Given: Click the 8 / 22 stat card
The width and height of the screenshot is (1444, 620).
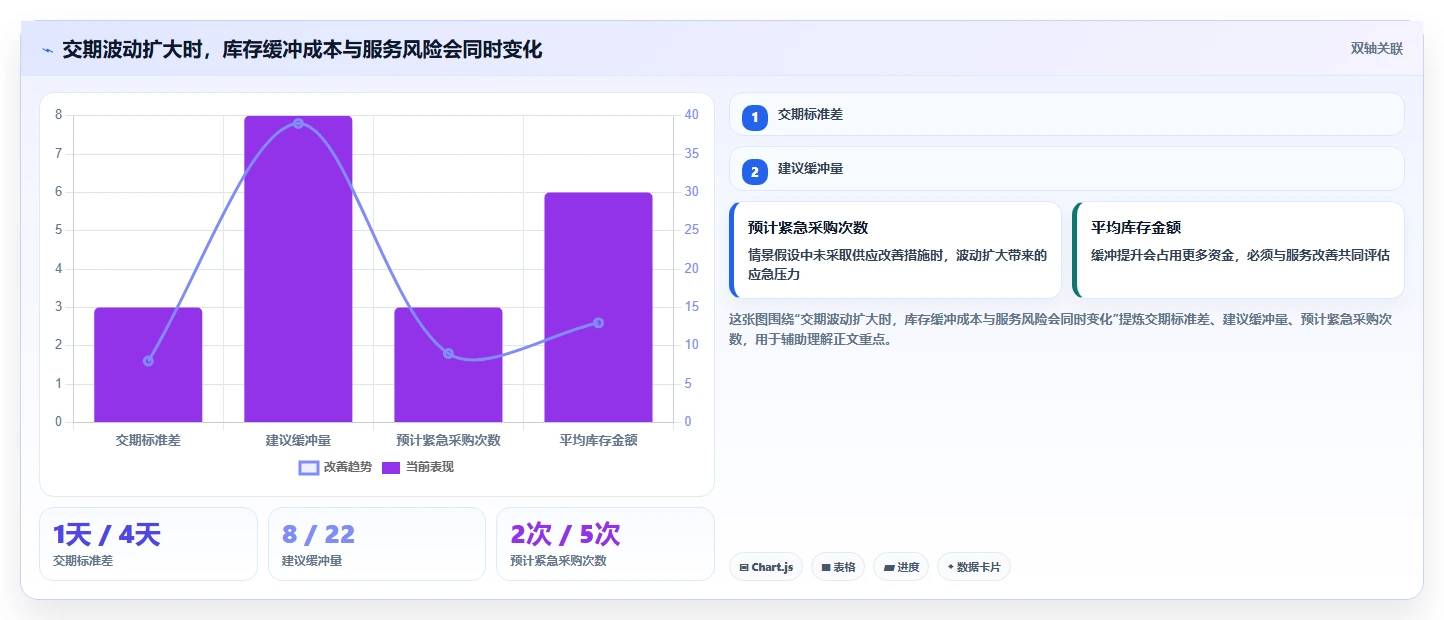Looking at the screenshot, I should point(376,544).
